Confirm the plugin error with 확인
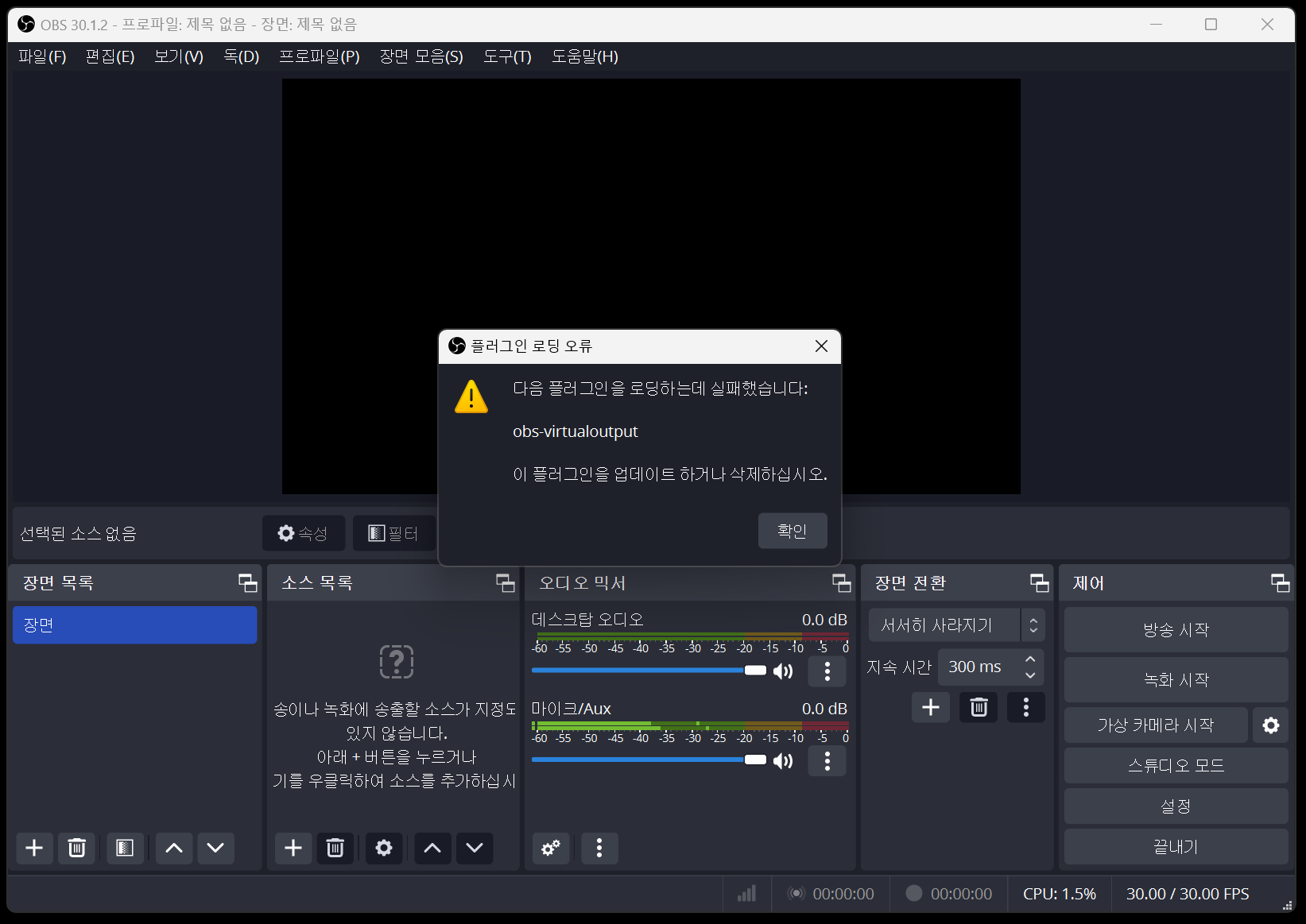 click(793, 531)
